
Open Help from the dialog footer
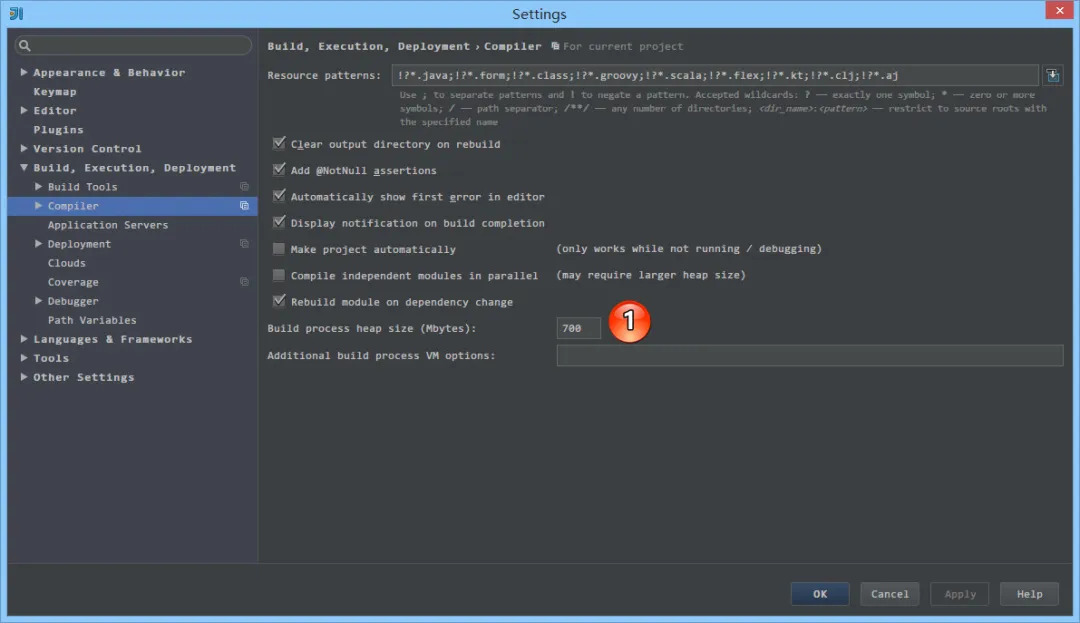coord(1029,593)
